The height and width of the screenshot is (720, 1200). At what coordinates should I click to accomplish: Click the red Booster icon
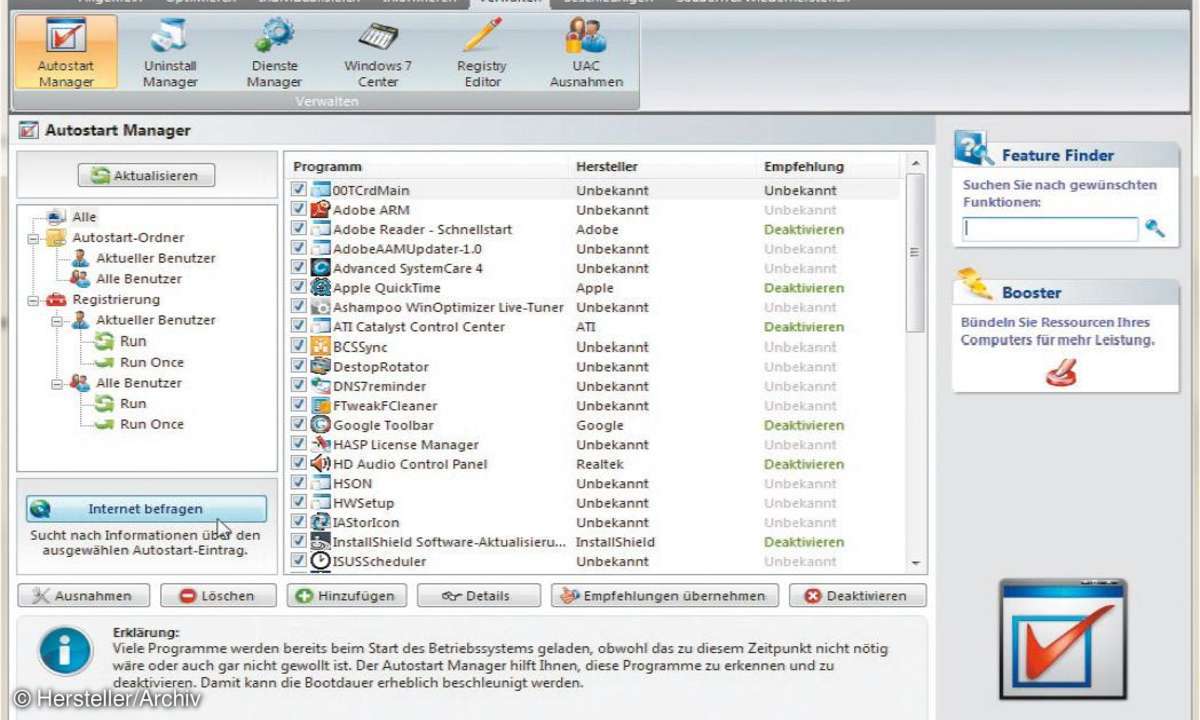(1060, 373)
